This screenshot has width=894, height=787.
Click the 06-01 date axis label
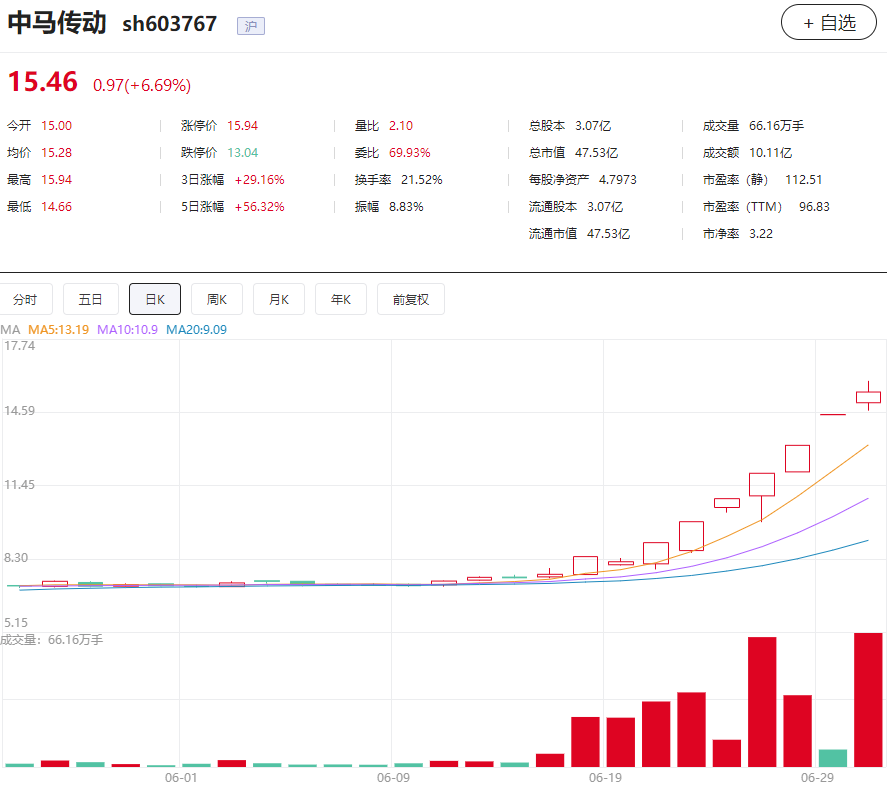[x=181, y=777]
